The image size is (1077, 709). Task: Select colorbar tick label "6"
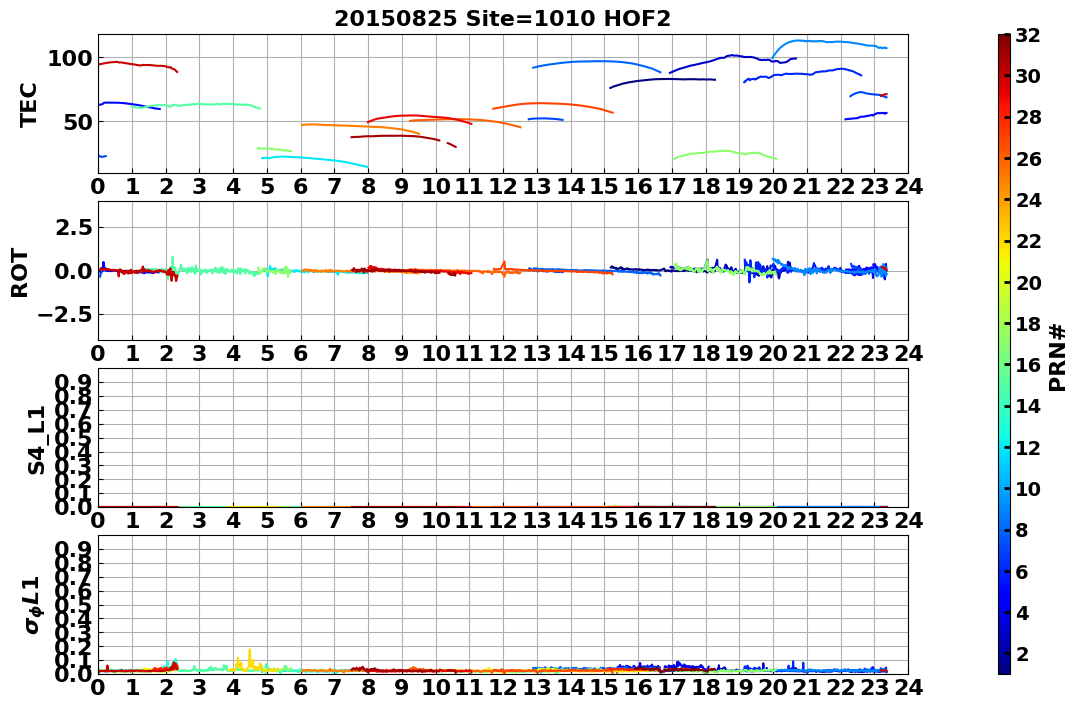1022,571
